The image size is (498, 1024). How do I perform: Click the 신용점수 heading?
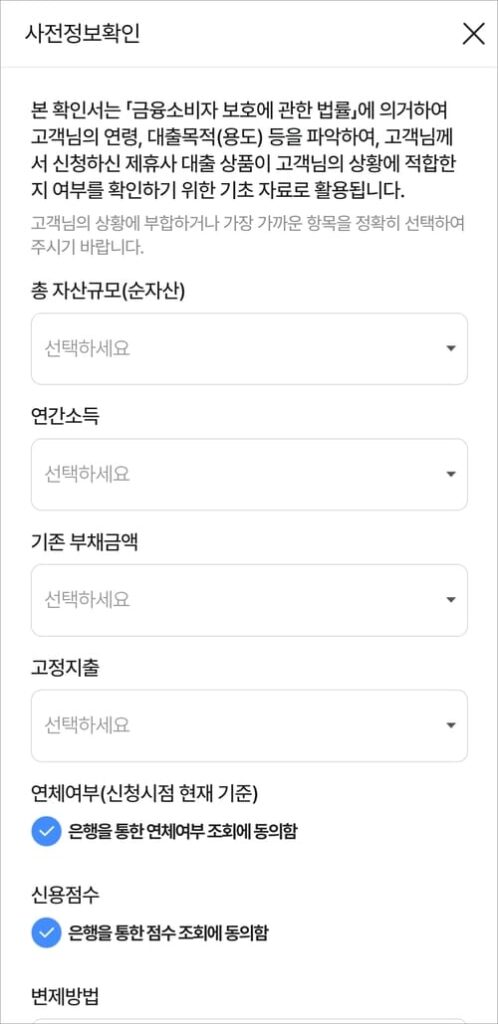[x=65, y=895]
